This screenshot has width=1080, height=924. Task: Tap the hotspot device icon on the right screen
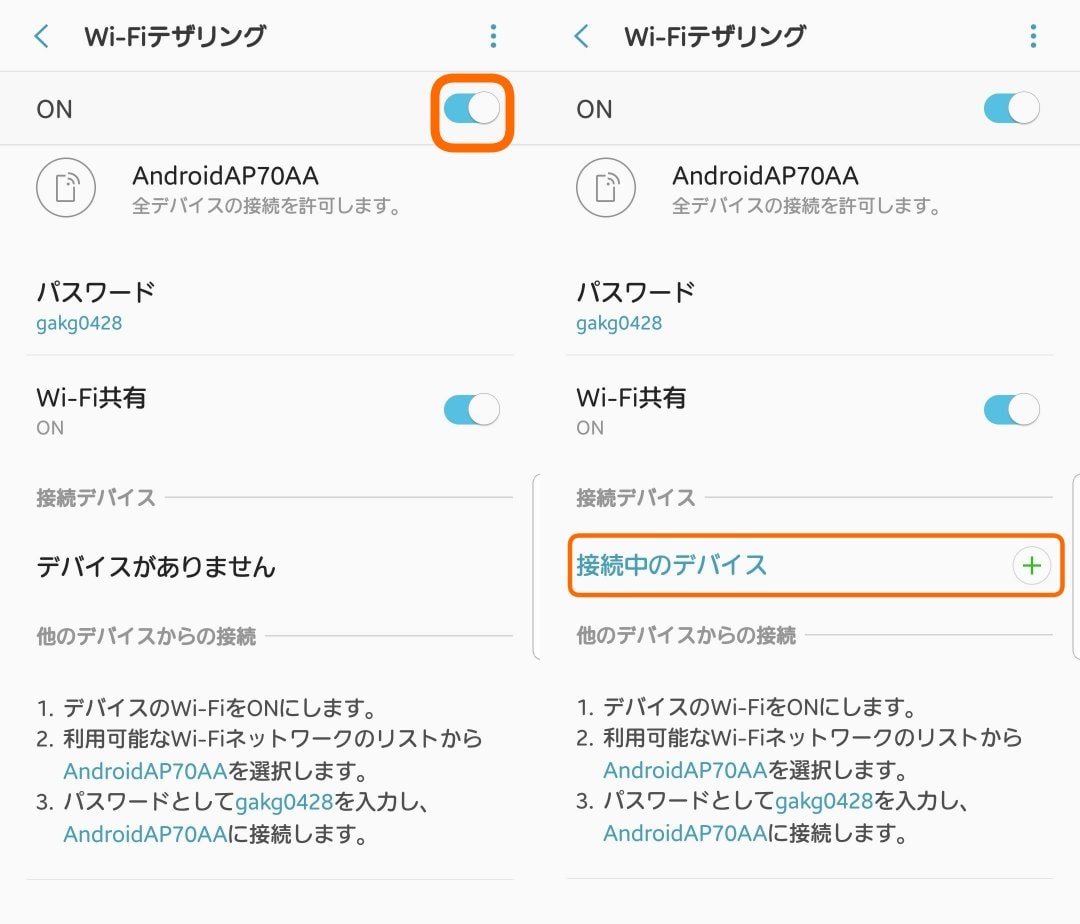coord(606,187)
